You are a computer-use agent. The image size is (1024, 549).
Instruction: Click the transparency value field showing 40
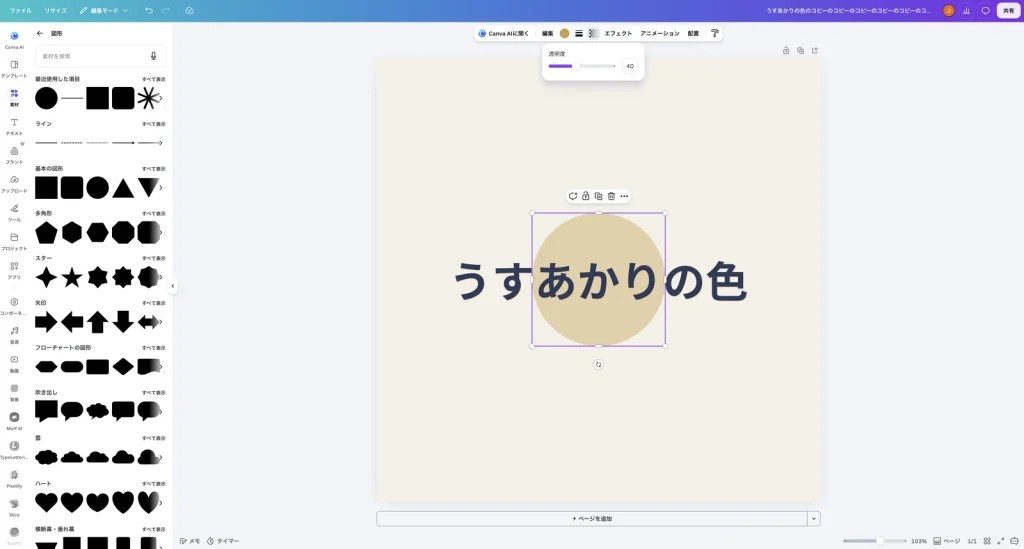click(630, 66)
